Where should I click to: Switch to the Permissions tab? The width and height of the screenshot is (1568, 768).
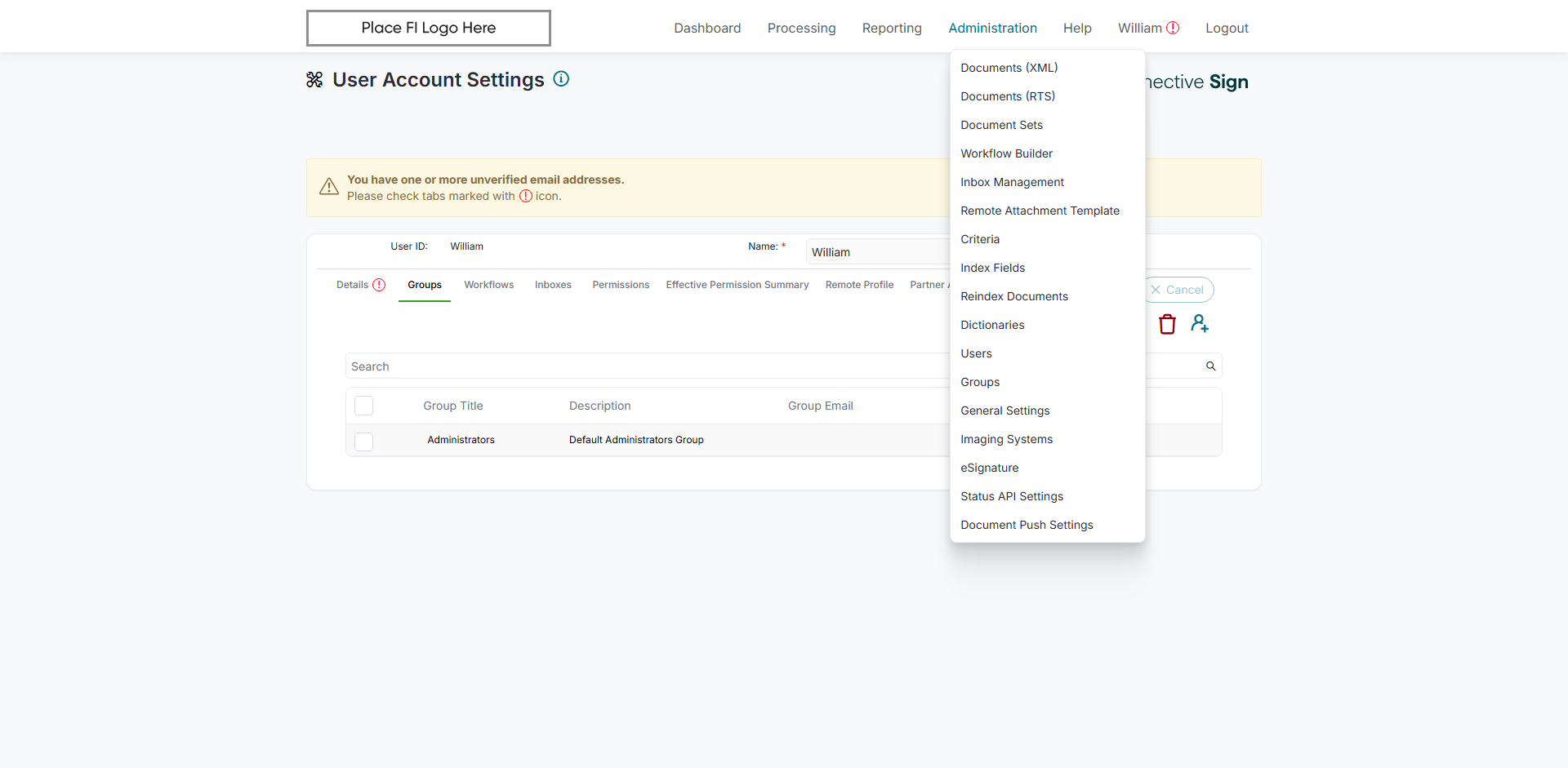[x=621, y=285]
